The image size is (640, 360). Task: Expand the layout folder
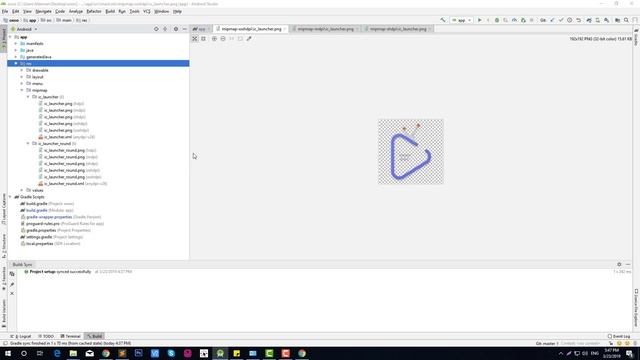pyautogui.click(x=22, y=77)
